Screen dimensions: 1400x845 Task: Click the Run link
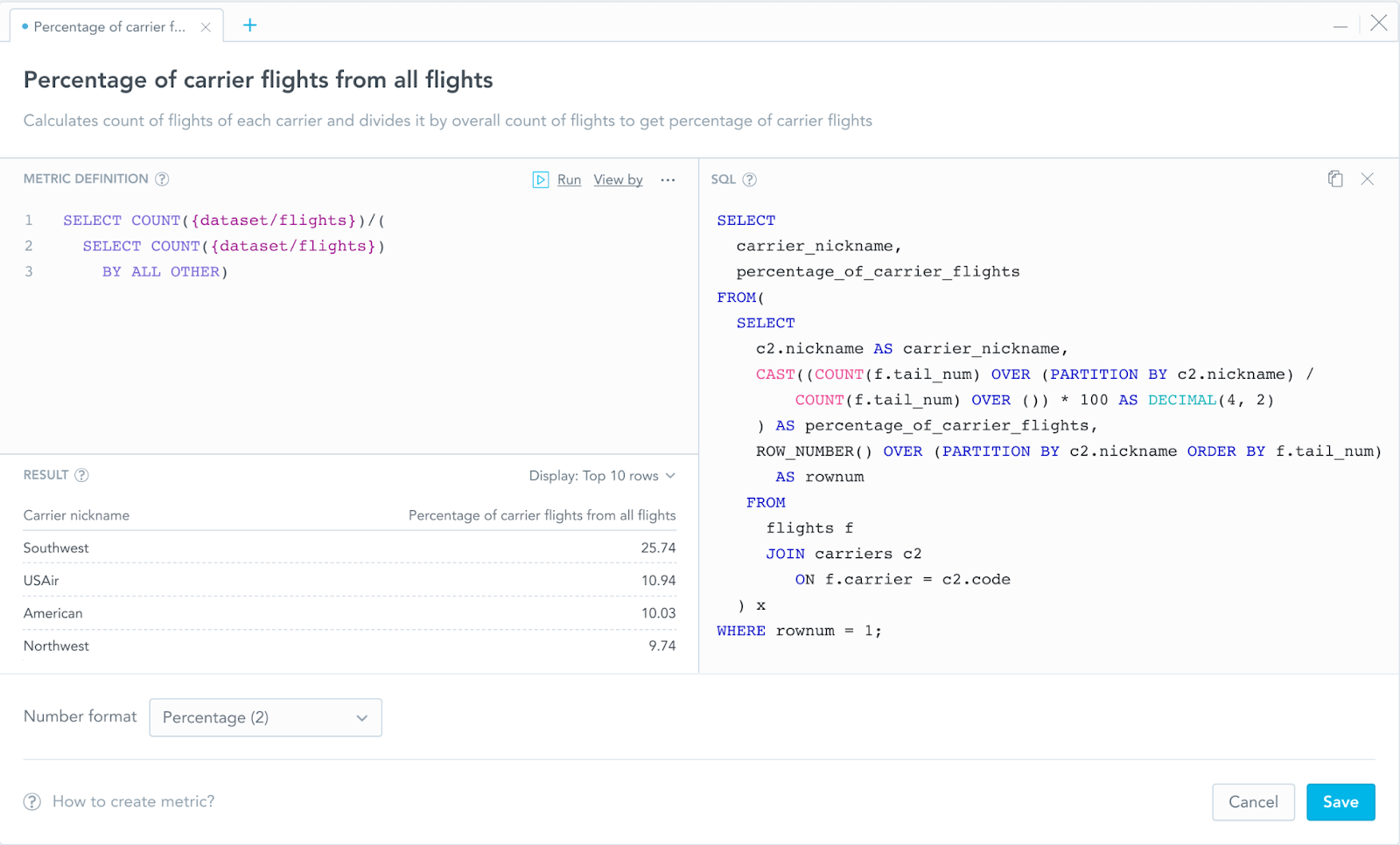(568, 179)
